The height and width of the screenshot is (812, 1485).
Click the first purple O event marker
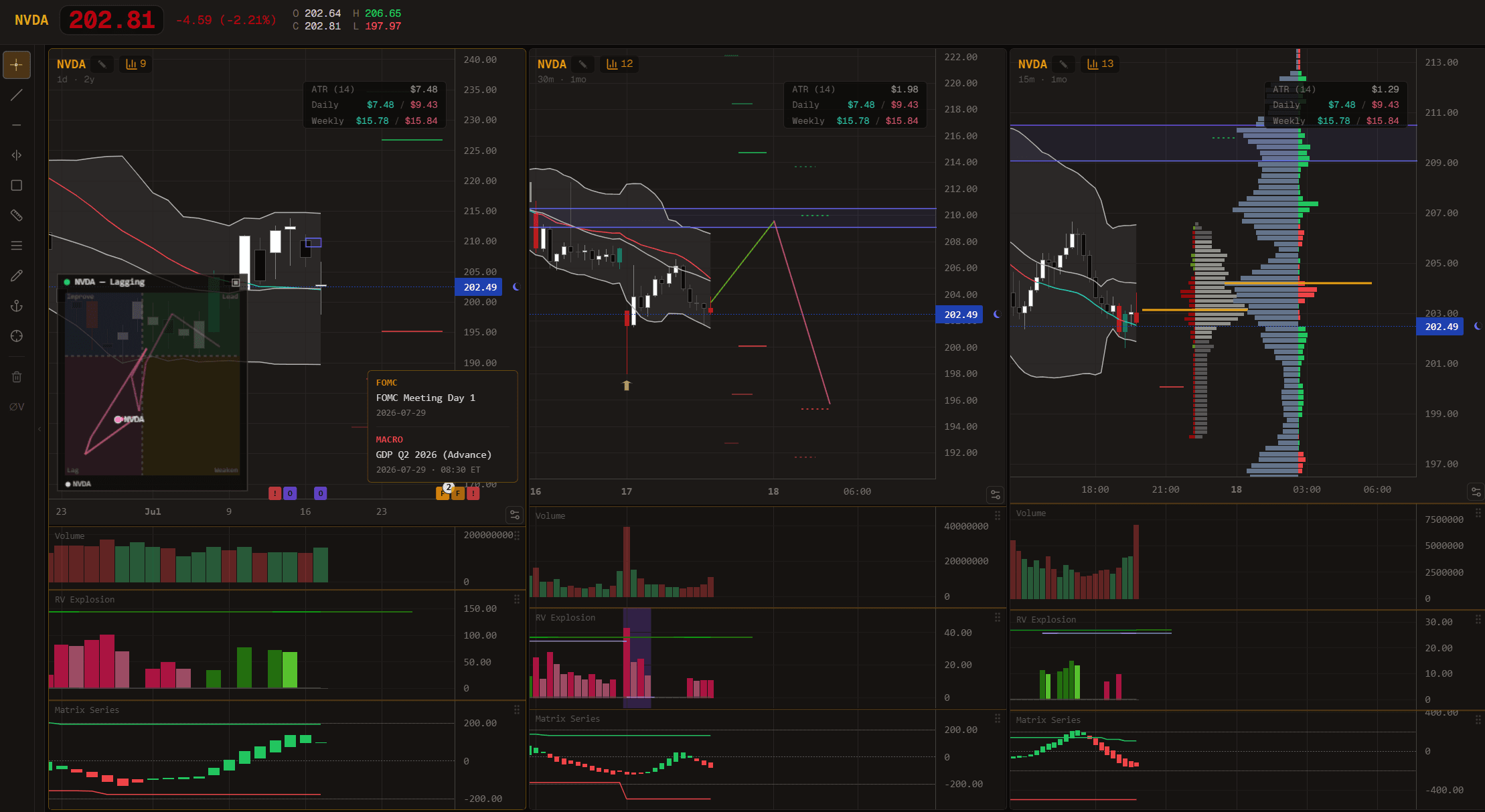point(290,493)
